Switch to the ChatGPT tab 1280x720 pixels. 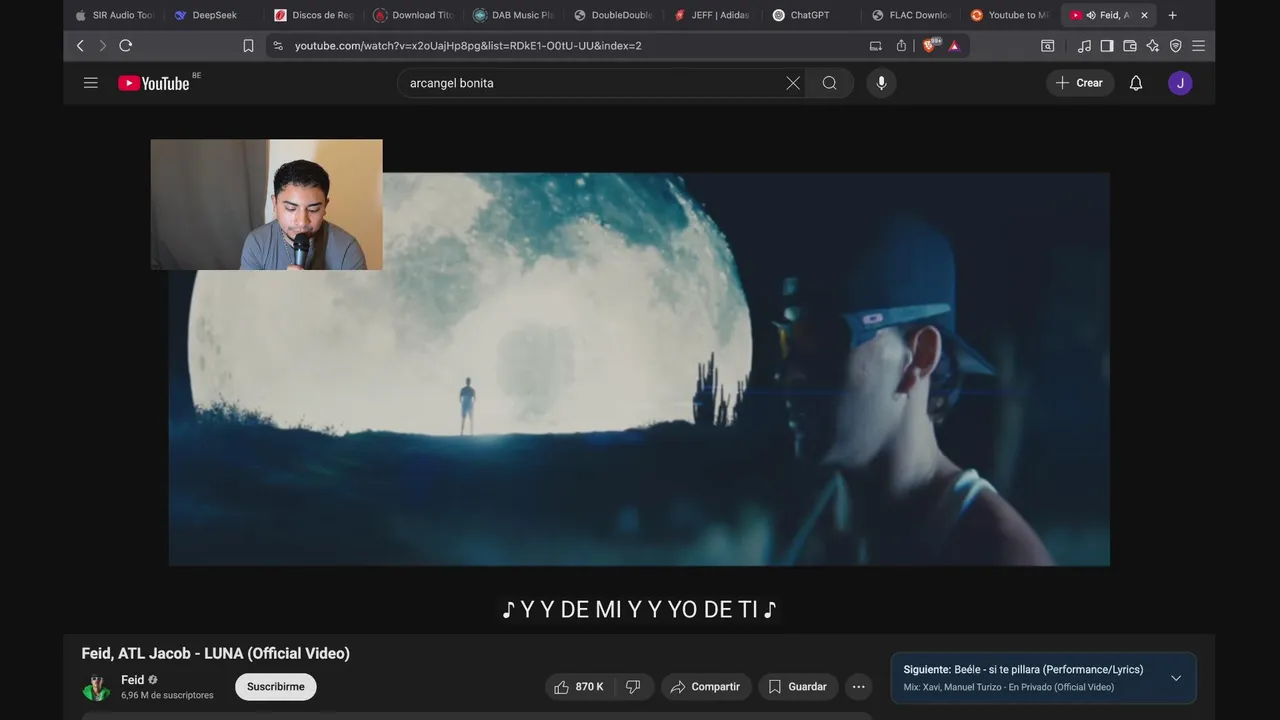tap(812, 15)
